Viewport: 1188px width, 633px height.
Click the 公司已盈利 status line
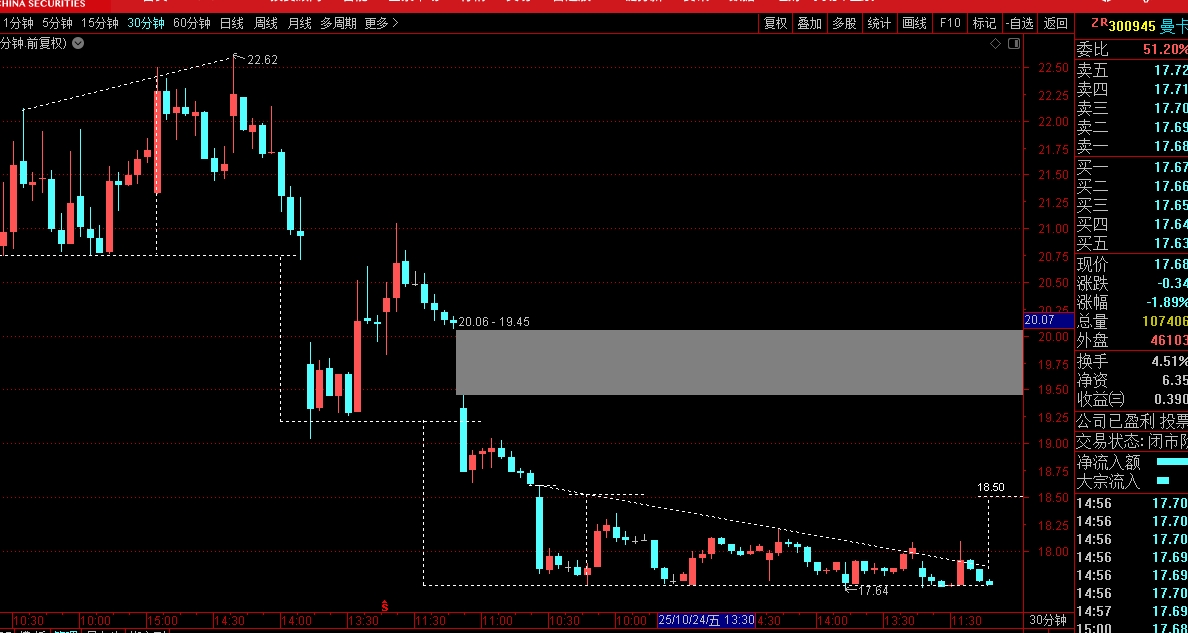(x=1132, y=421)
